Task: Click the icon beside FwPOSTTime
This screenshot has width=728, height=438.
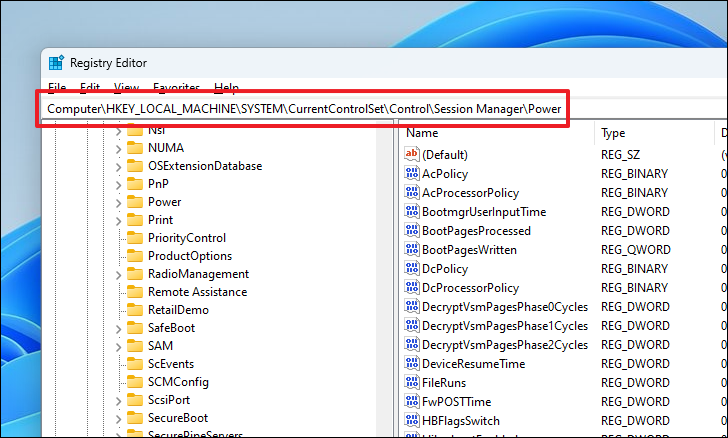Action: click(411, 401)
